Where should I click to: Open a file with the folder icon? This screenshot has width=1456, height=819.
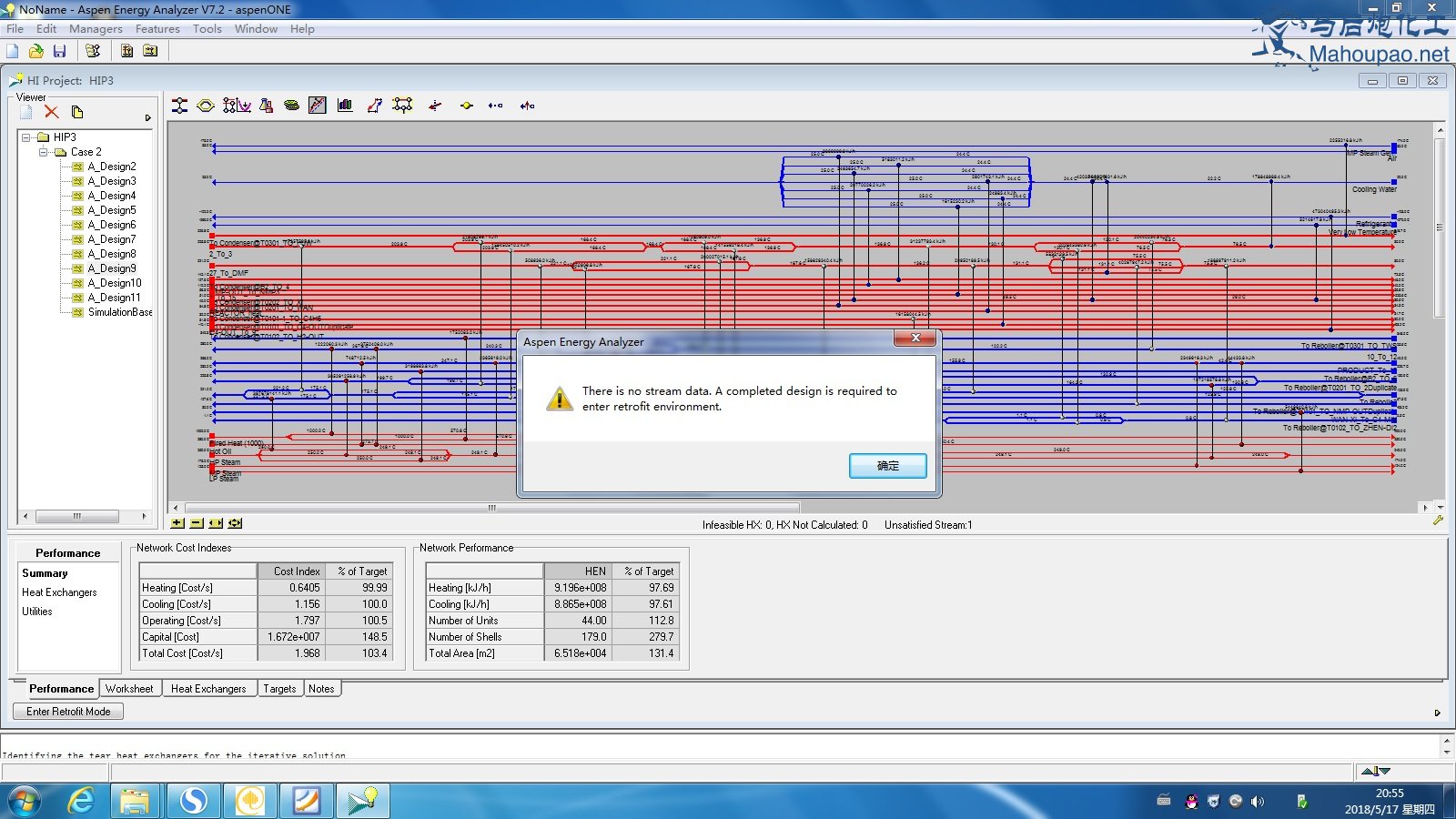(x=36, y=51)
